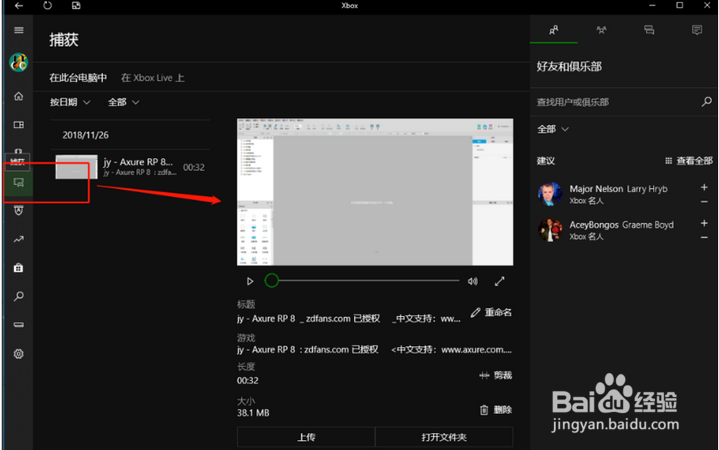719x450 pixels.
Task: Open the Microsoft Store bag icon
Action: point(19,267)
